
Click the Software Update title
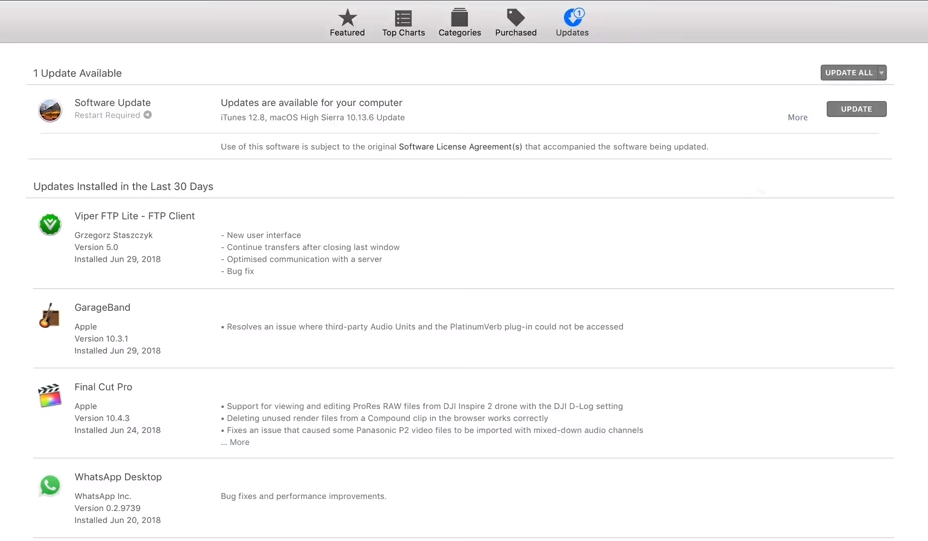112,102
